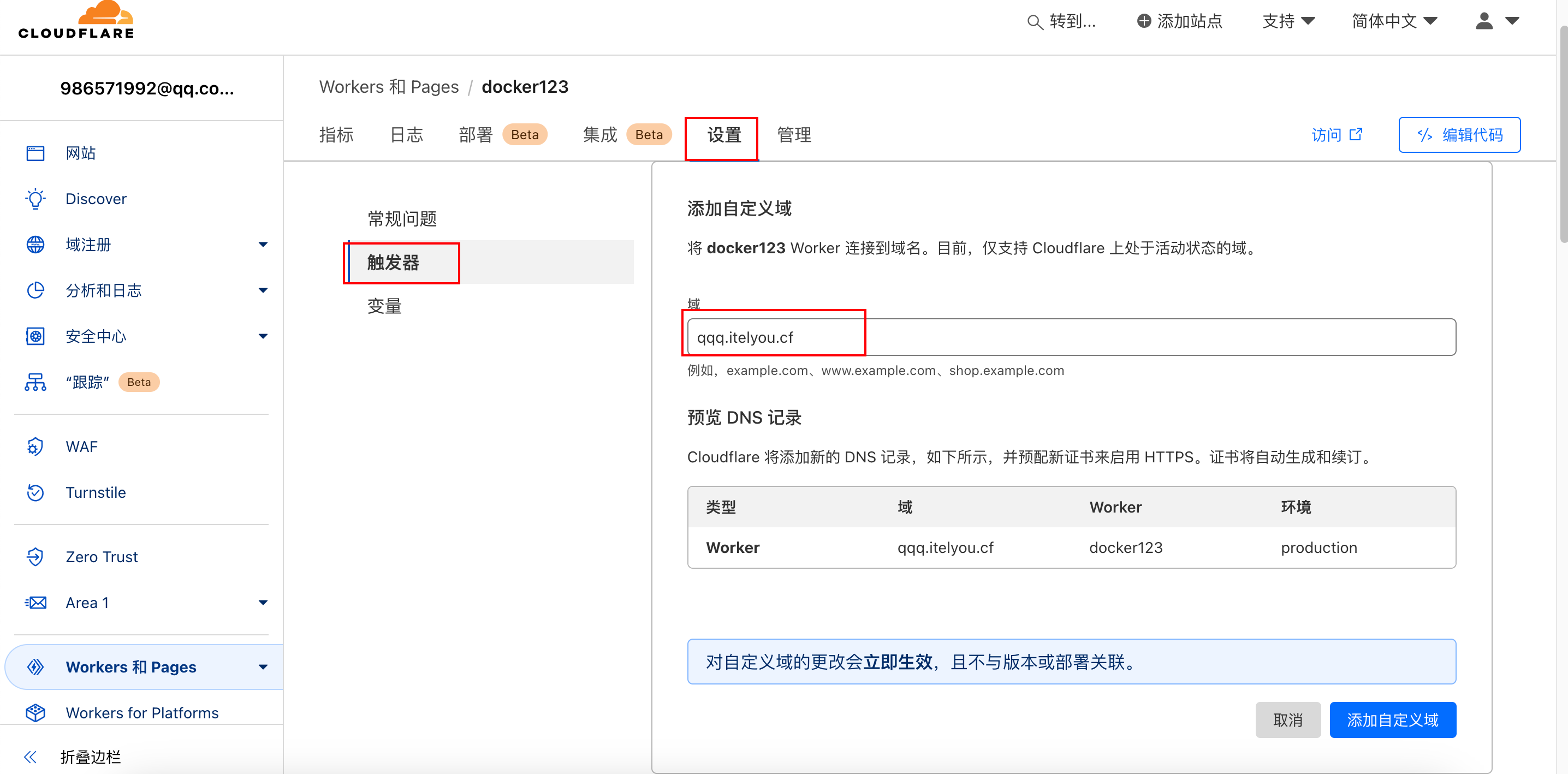Click the 安全中心 shield icon
The height and width of the screenshot is (774, 1568).
coord(35,336)
